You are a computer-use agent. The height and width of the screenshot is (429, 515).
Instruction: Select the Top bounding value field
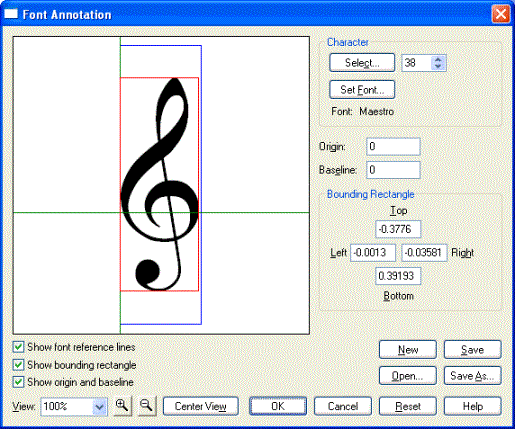(x=398, y=229)
